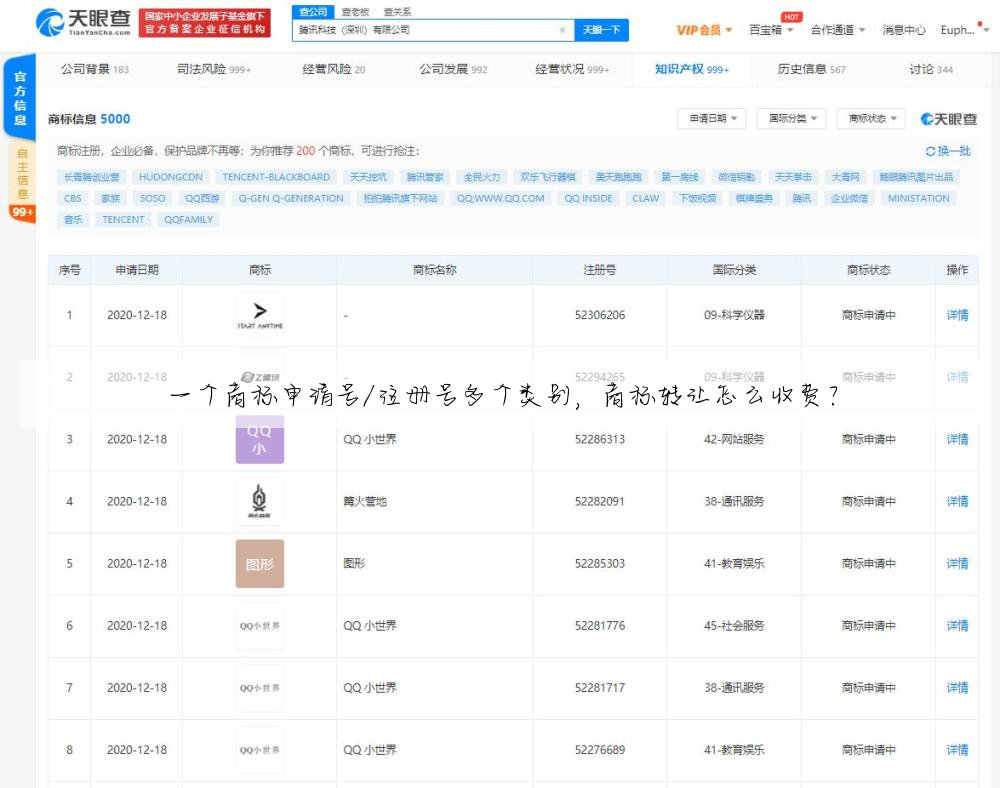Viewport: 1000px width, 788px height.
Task: Click the red notification dot on the Euph account
Action: click(x=979, y=24)
